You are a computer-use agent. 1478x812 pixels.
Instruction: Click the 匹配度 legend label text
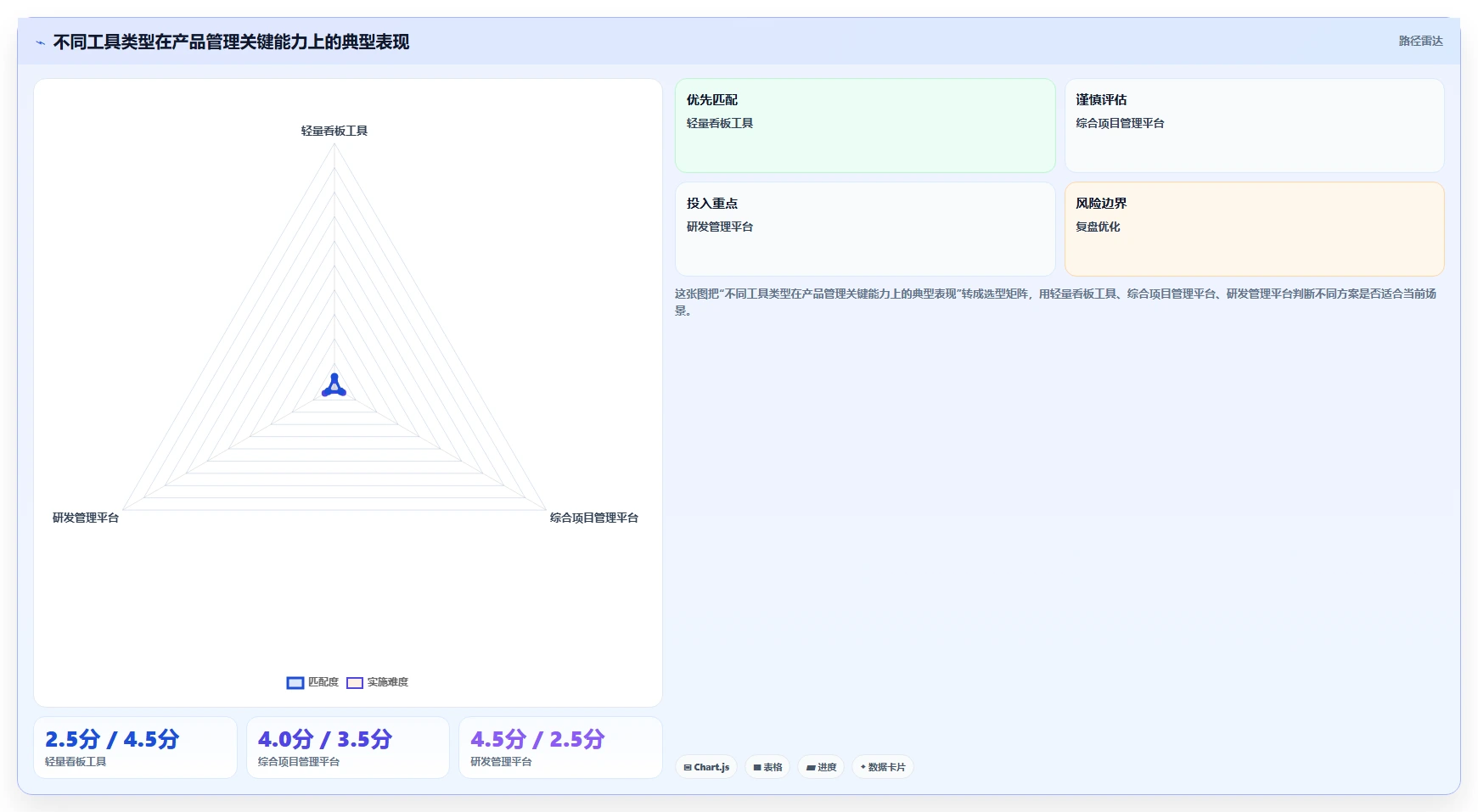point(323,682)
